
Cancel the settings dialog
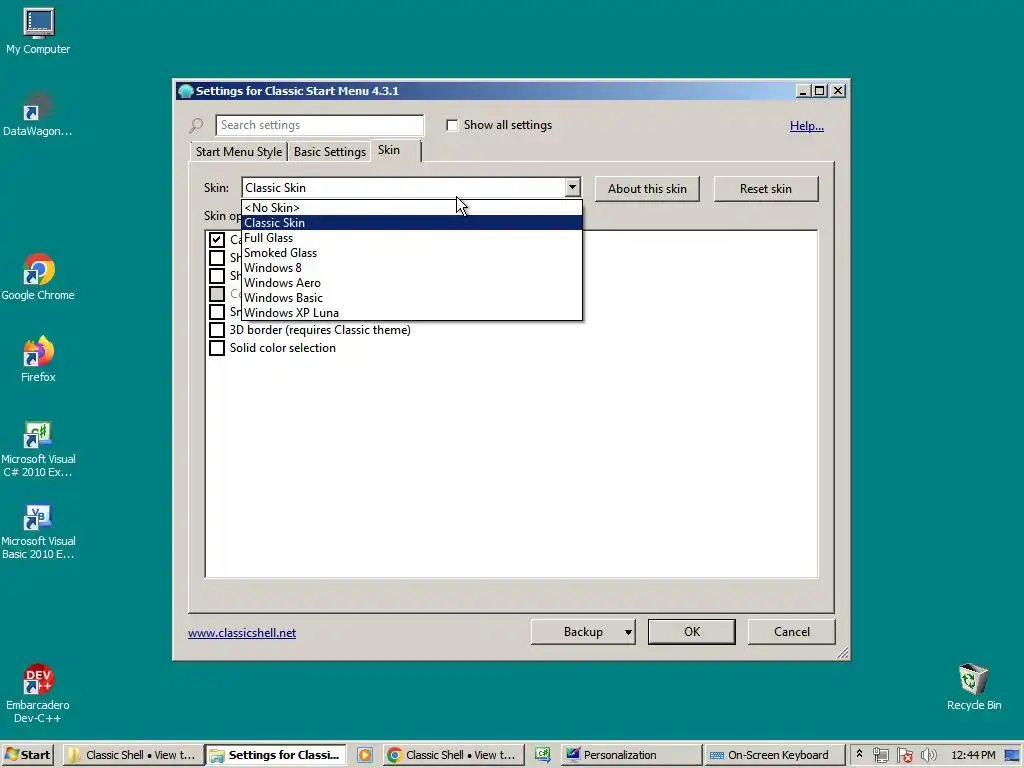pos(792,632)
